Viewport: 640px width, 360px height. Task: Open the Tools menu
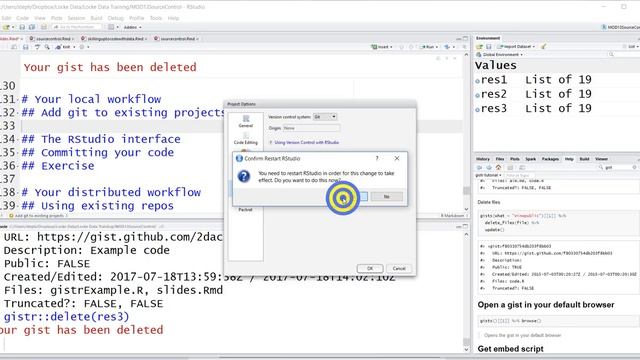click(156, 18)
